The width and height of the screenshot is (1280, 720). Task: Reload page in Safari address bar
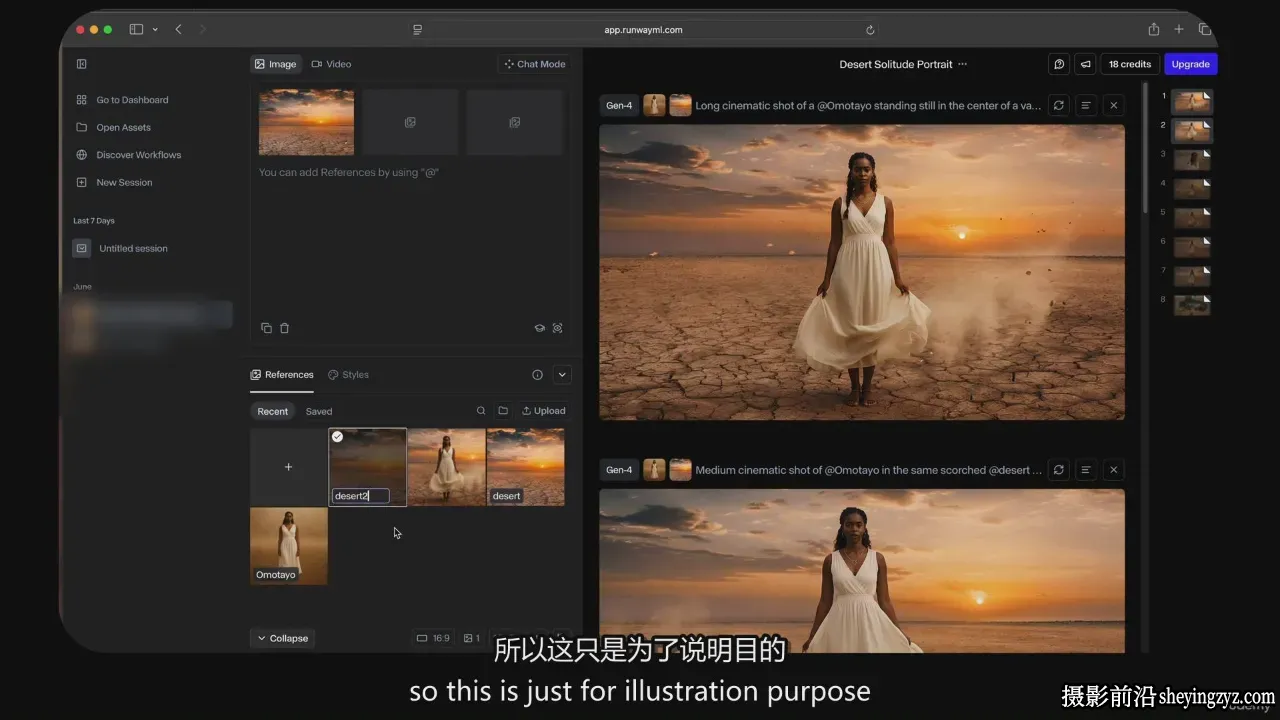870,30
